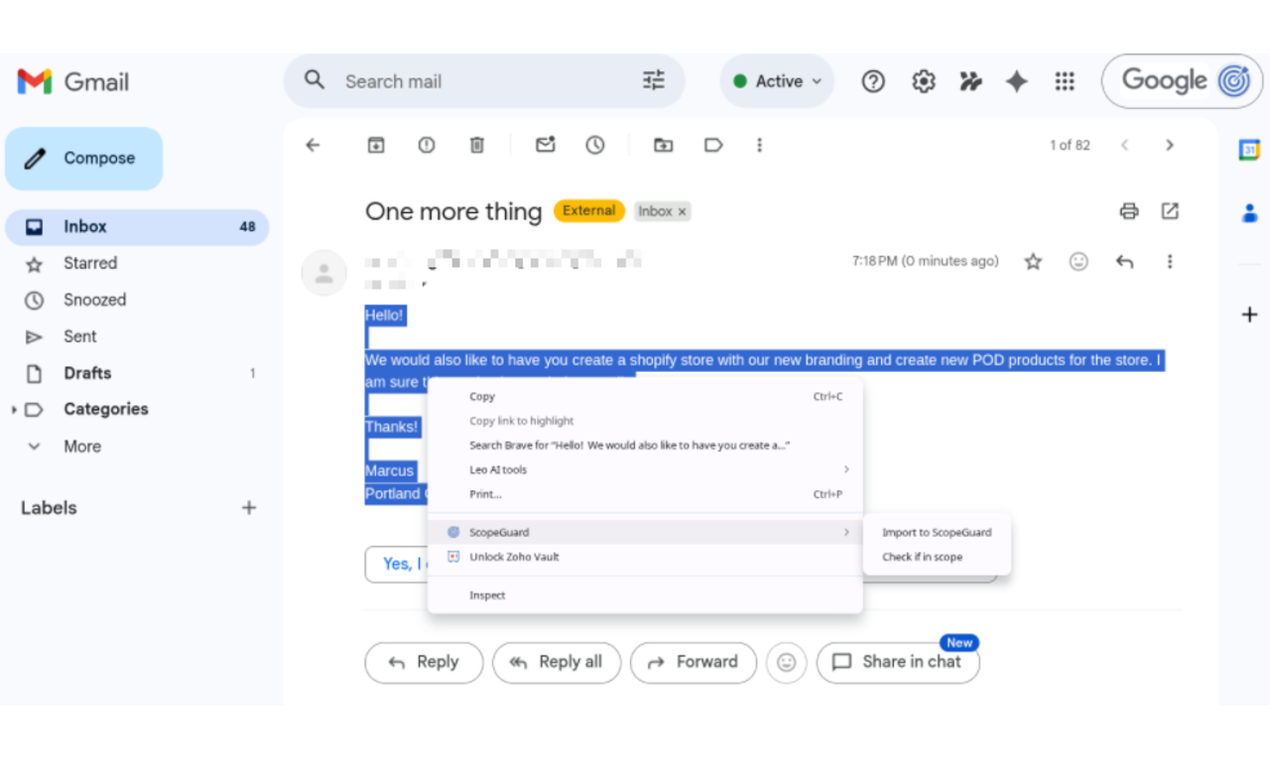1270x760 pixels.
Task: Delete the email with trash icon
Action: coord(477,145)
